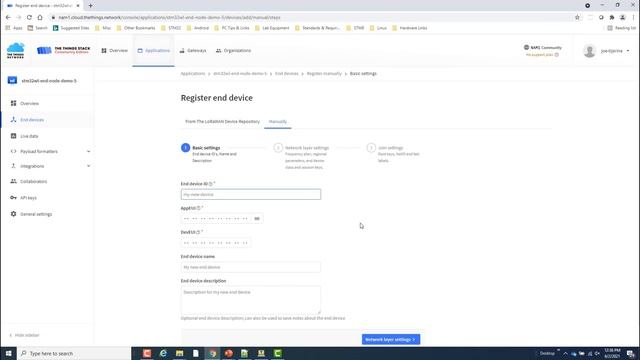
Task: Open Applications in the top navigation
Action: 153,51
